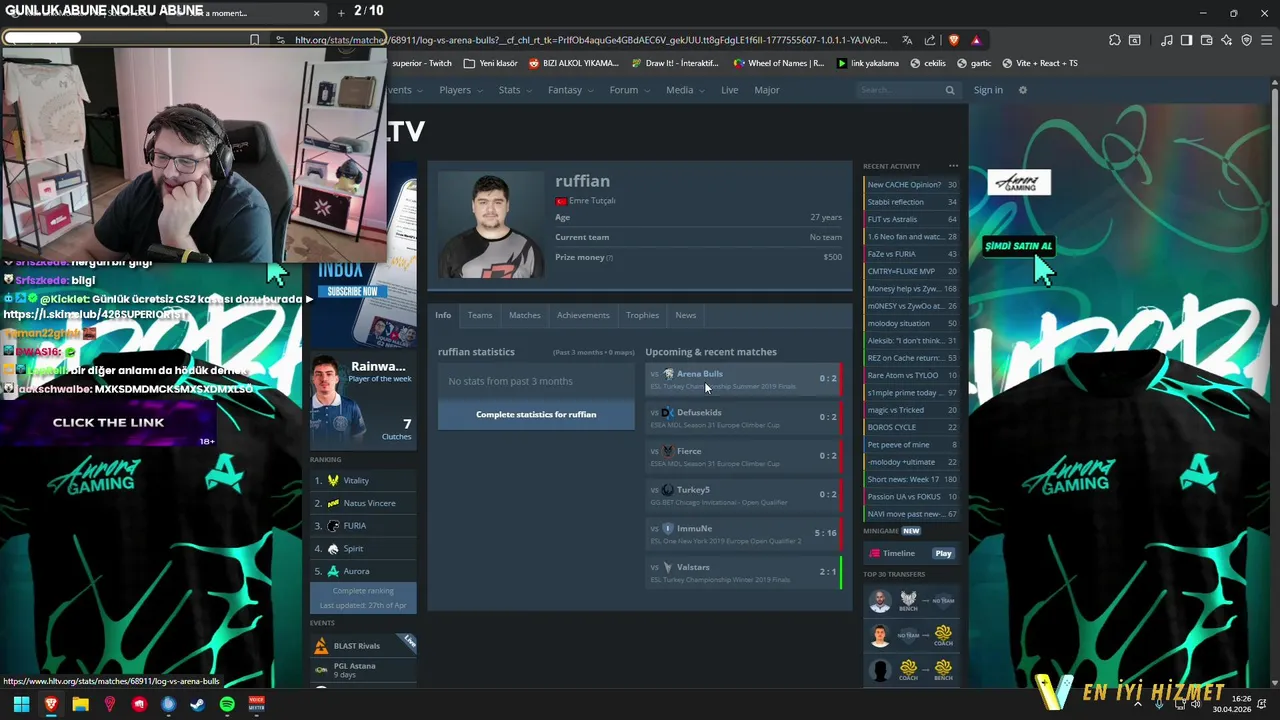The width and height of the screenshot is (1280, 720).
Task: Click Complete statistics for ruffian button
Action: pos(536,414)
